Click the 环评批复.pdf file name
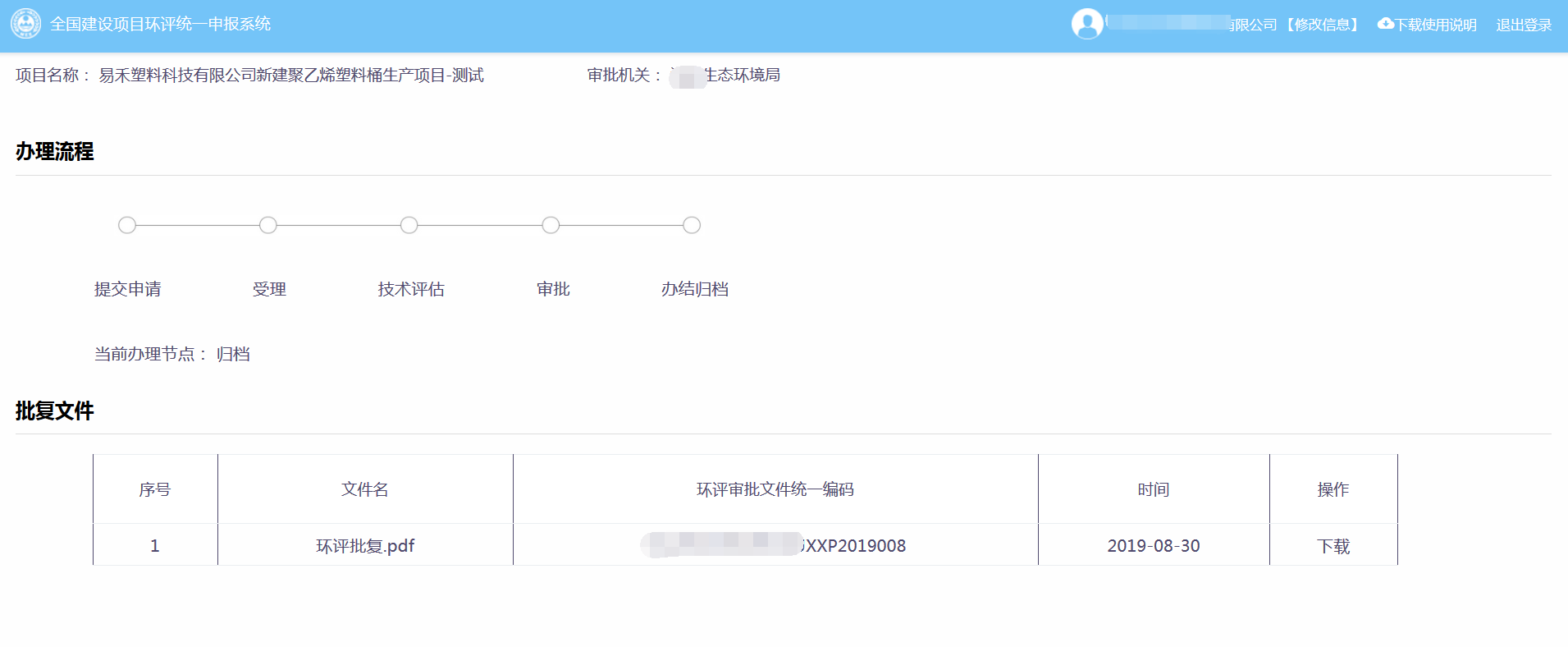Viewport: 1568px width, 647px height. pos(365,546)
